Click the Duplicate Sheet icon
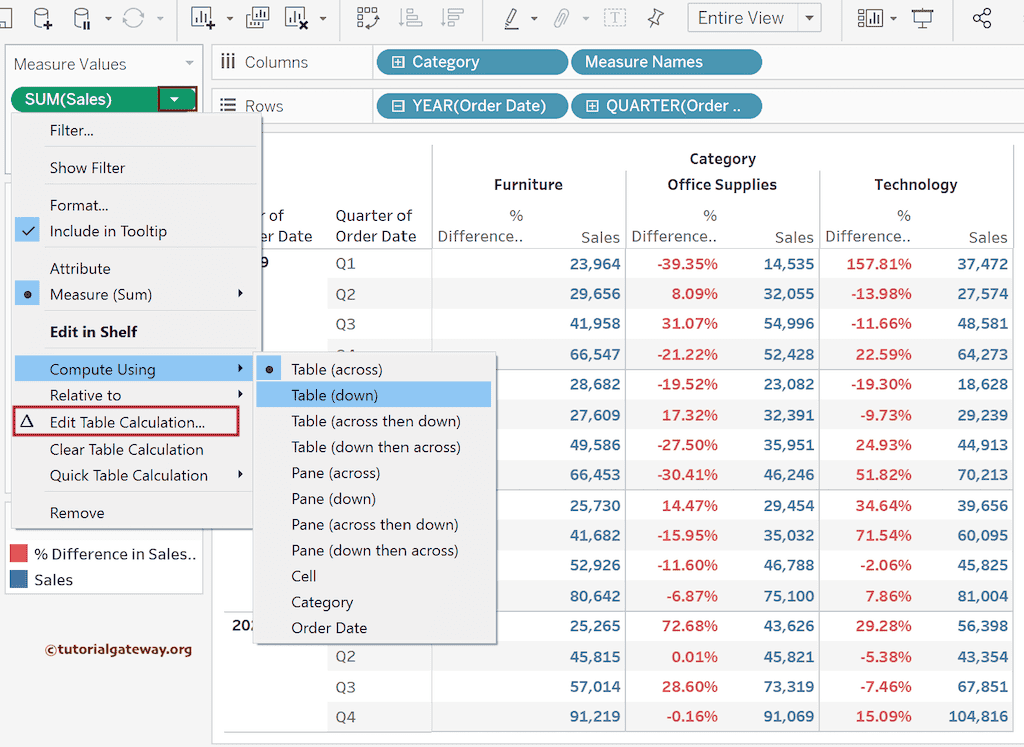Viewport: 1024px width, 747px height. (x=257, y=18)
